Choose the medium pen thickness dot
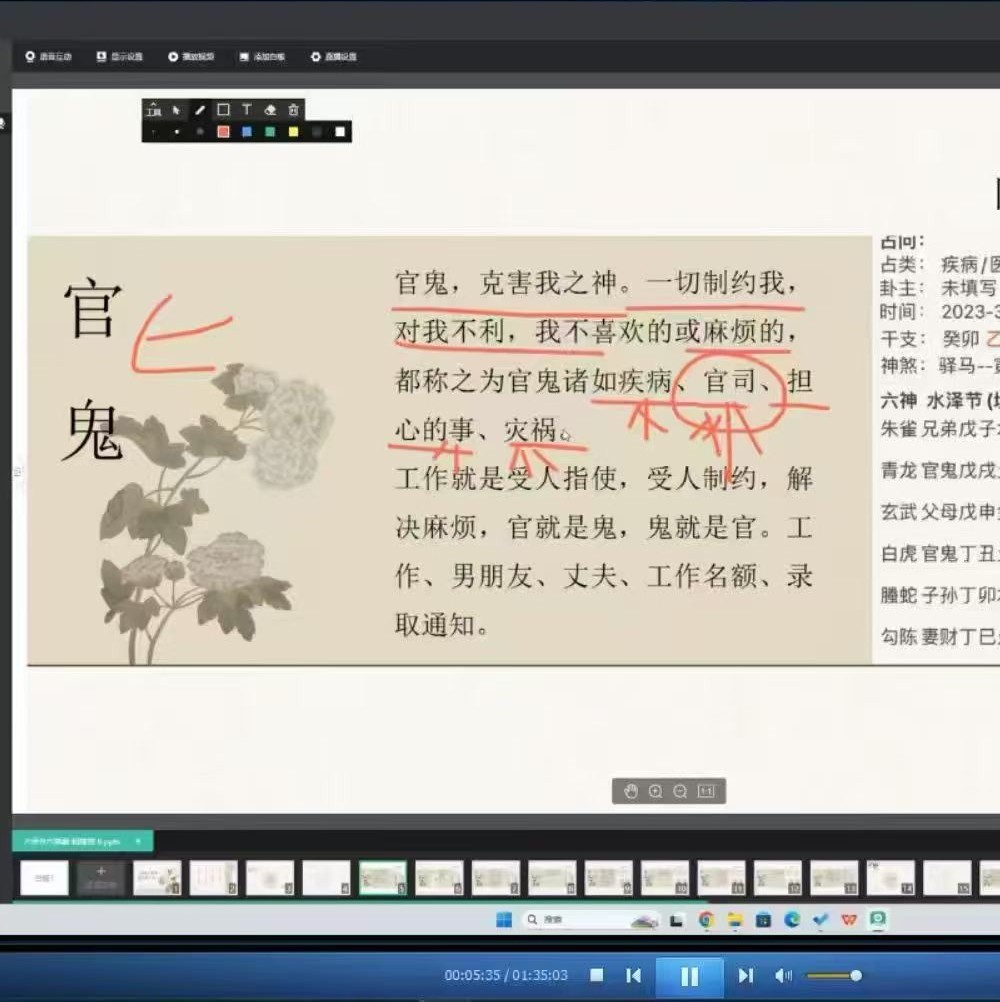The image size is (1000, 1002). pos(177,132)
